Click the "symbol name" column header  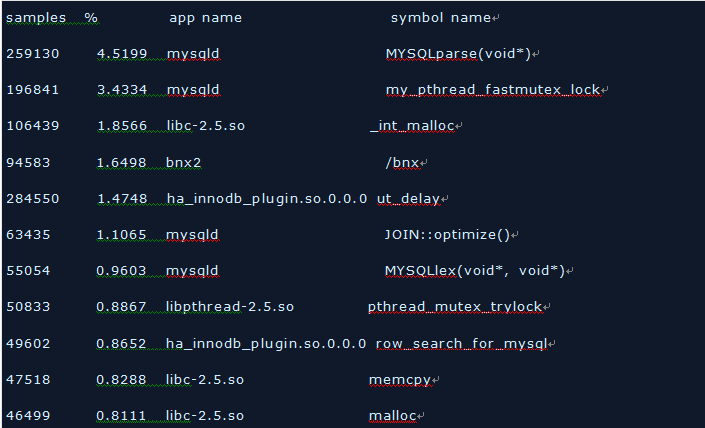(x=440, y=18)
